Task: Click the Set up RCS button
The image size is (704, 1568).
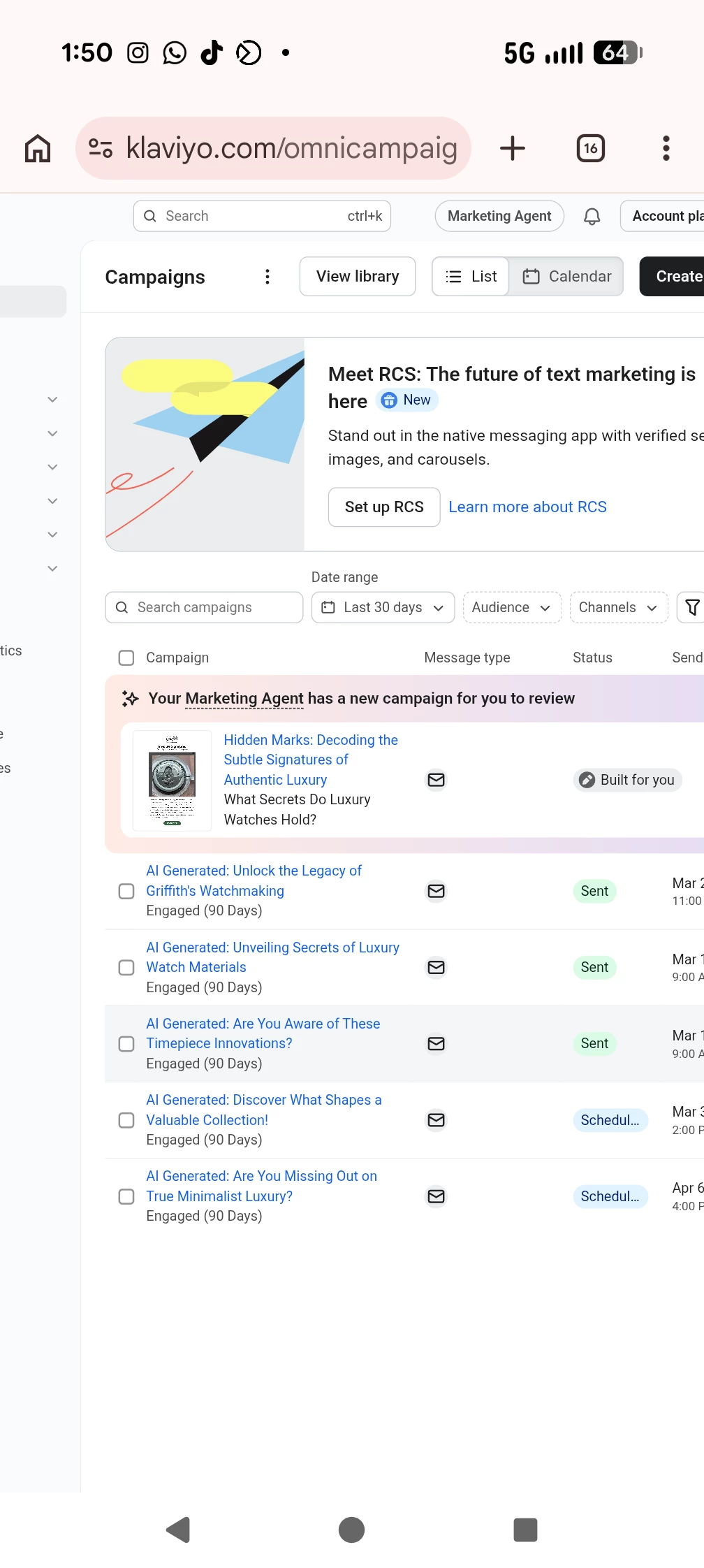Action: pos(384,507)
